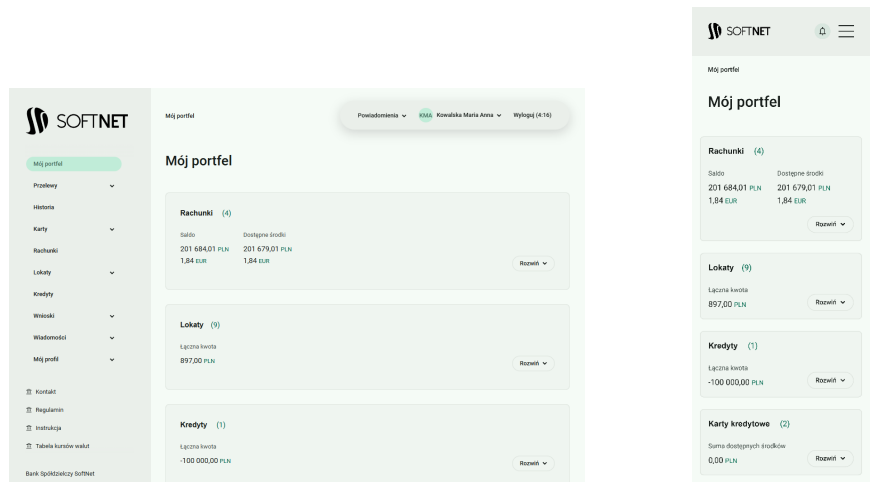The width and height of the screenshot is (877, 486).
Task: Expand the Przelewy submenu chevron
Action: pyautogui.click(x=112, y=185)
